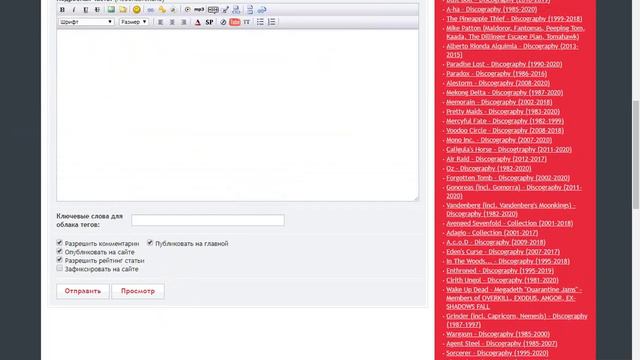
Task: Click inside the large text editor area
Action: (238, 115)
